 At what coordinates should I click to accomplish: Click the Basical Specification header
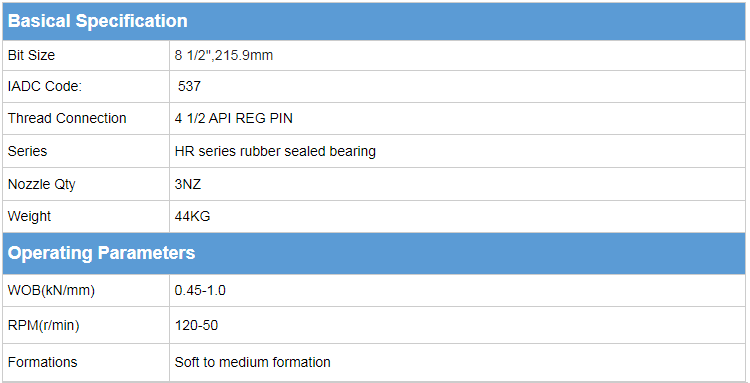coord(375,21)
